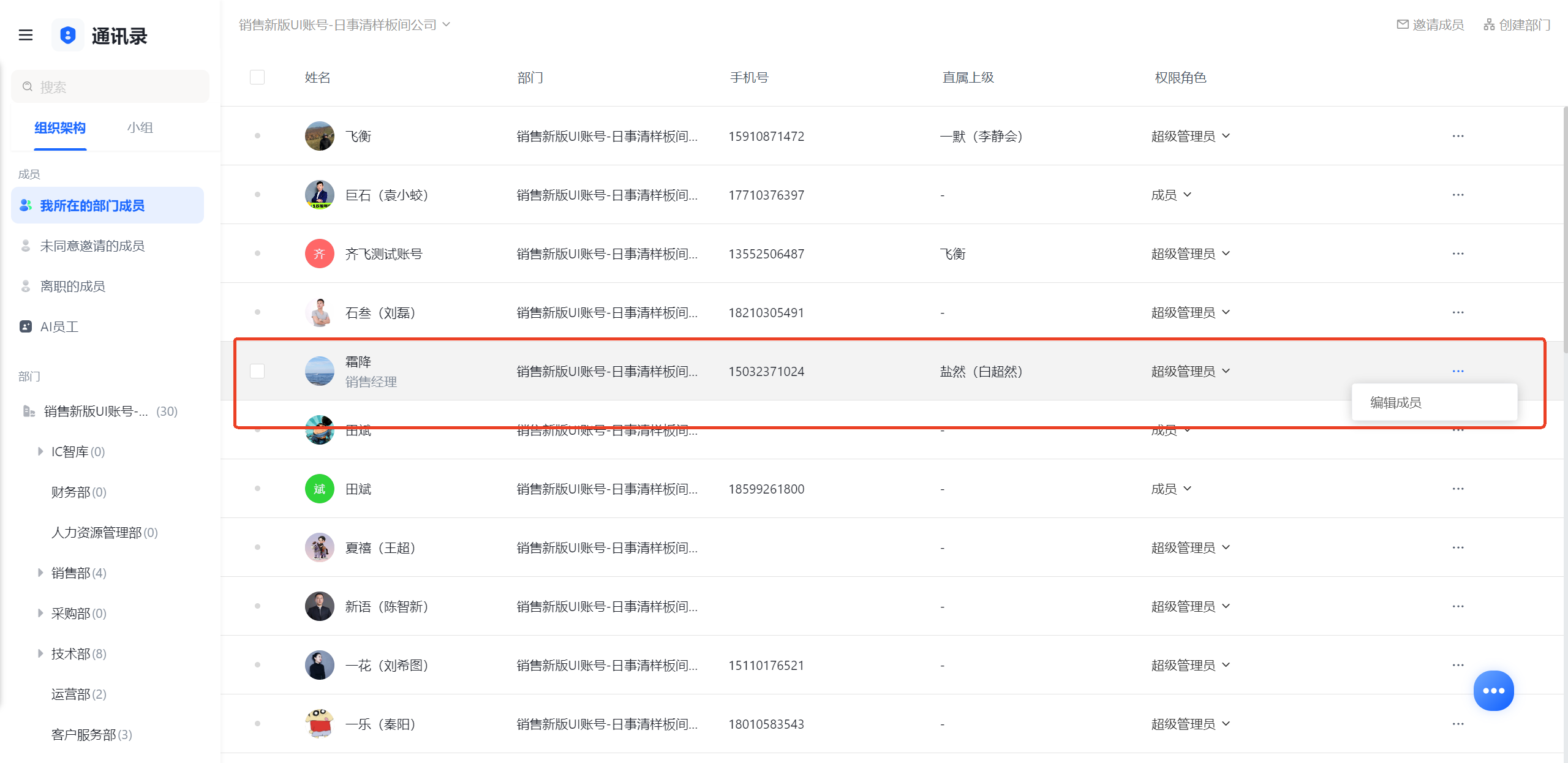Open more options for 夏禧（王超） row
Viewport: 1568px width, 763px height.
1458,547
